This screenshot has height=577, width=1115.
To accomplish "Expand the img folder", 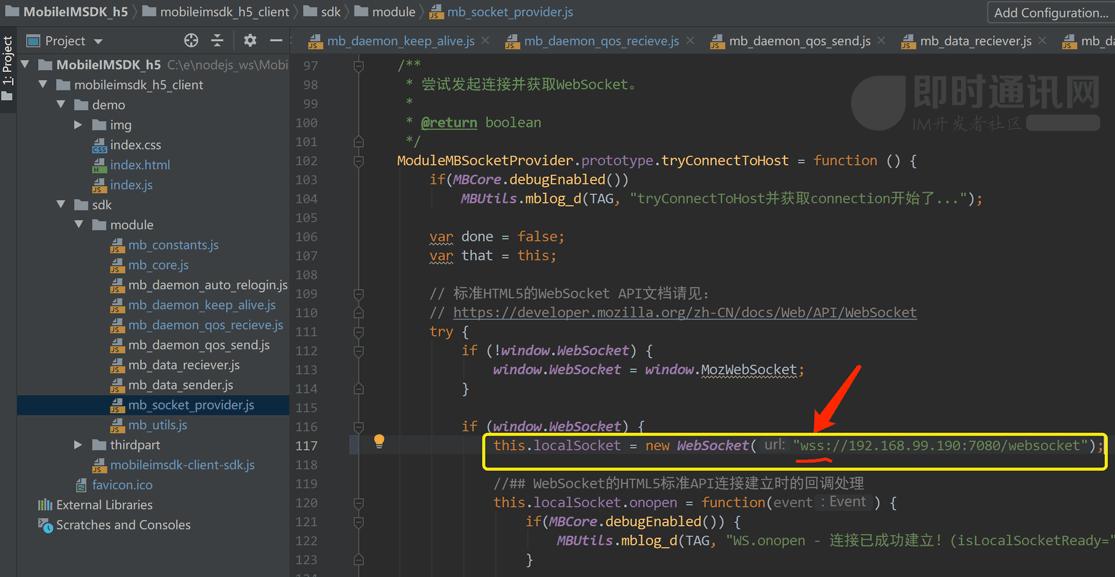I will 79,125.
